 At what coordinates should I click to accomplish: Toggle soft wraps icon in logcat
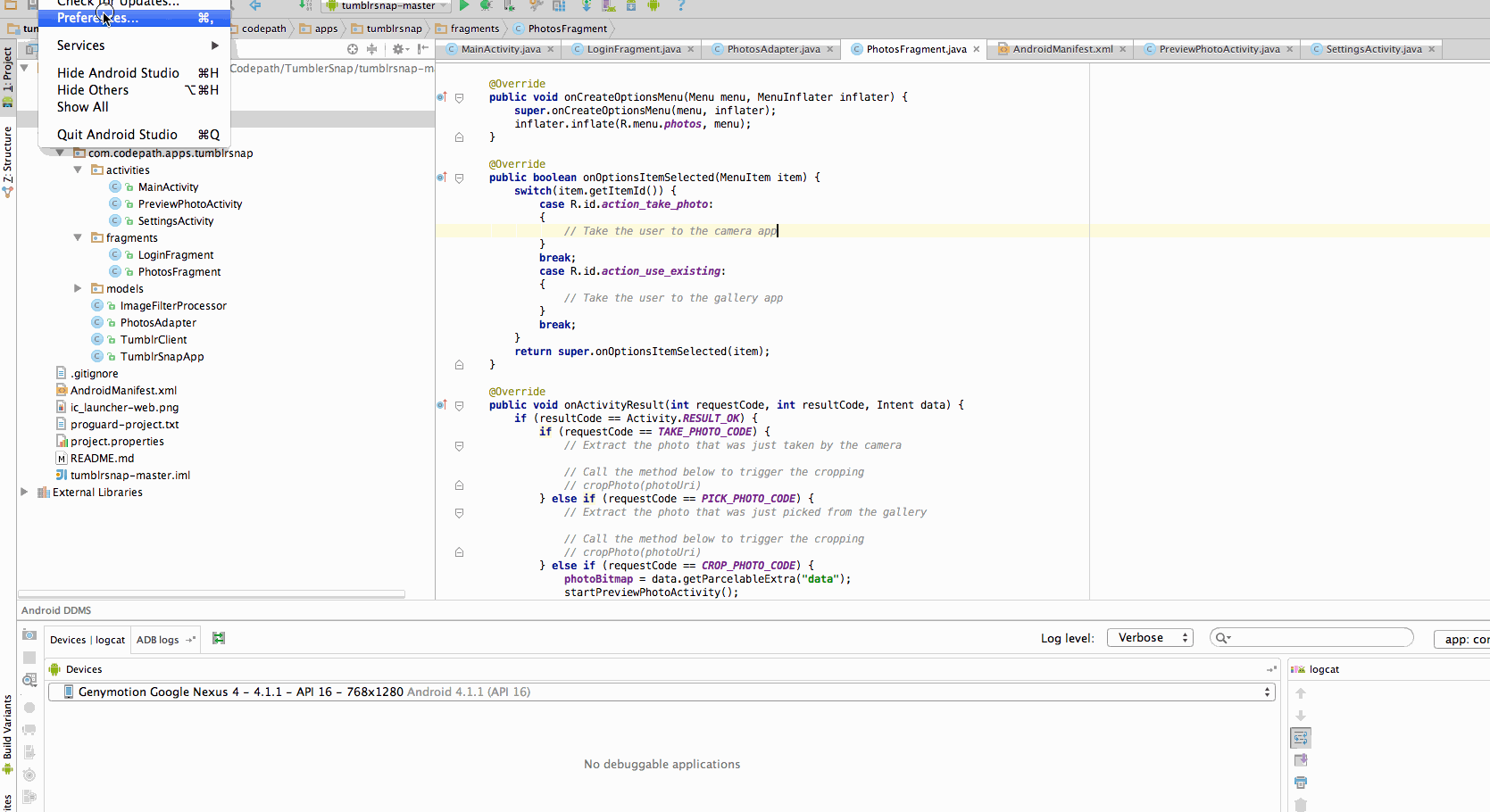coord(1301,738)
